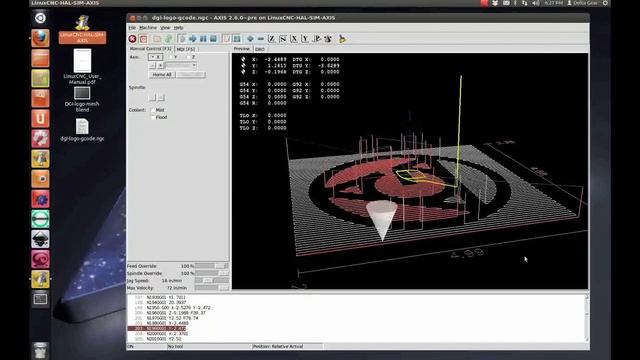Adjust Spindle Override slider
The height and width of the screenshot is (360, 640).
[x=212, y=273]
